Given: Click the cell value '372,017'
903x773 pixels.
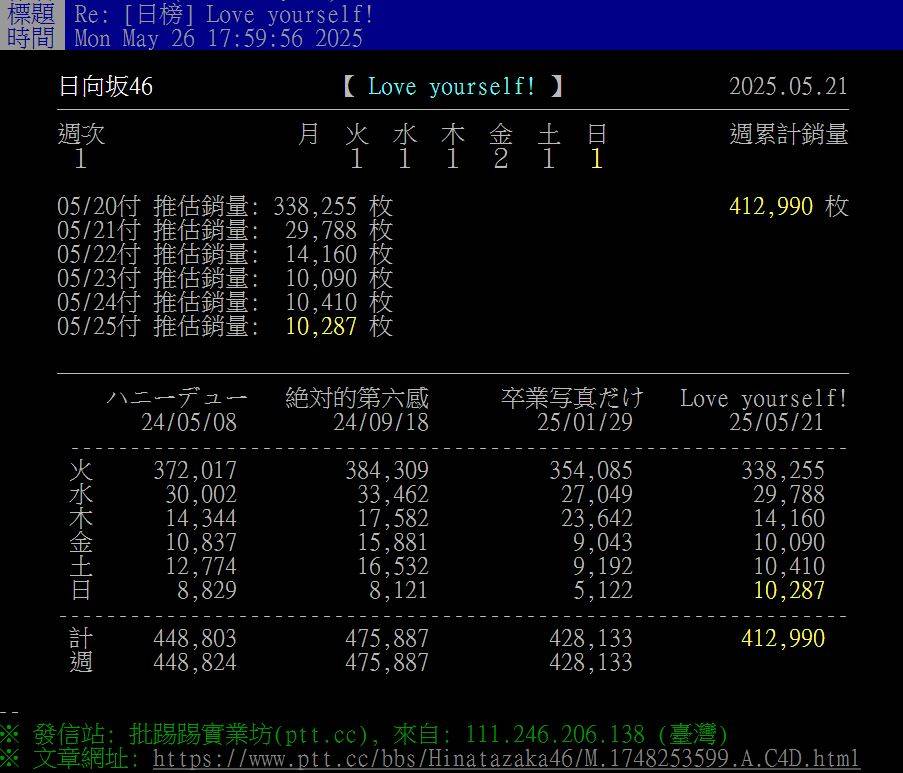Looking at the screenshot, I should click(195, 470).
